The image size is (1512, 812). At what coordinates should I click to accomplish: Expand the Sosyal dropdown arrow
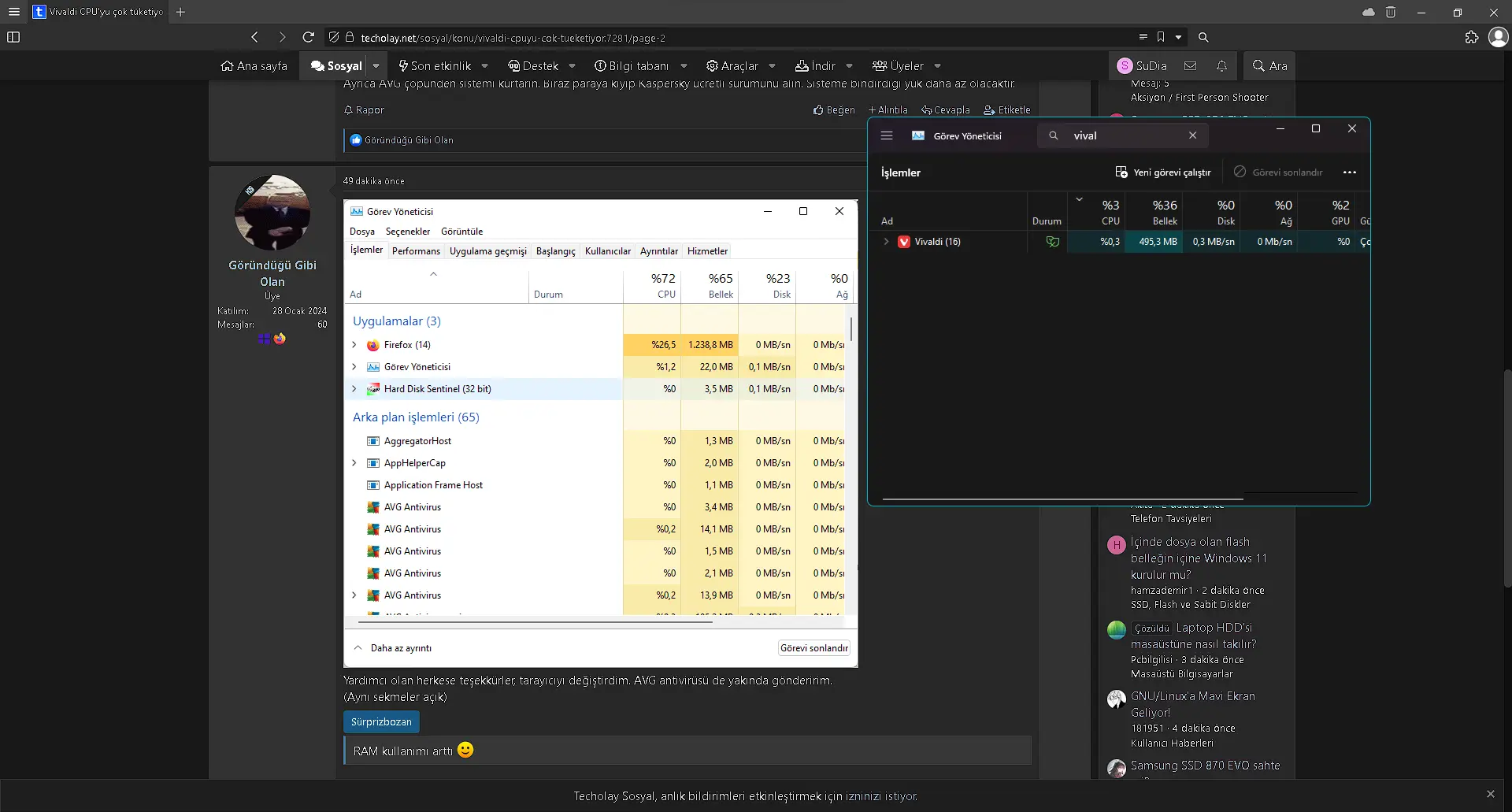[376, 66]
